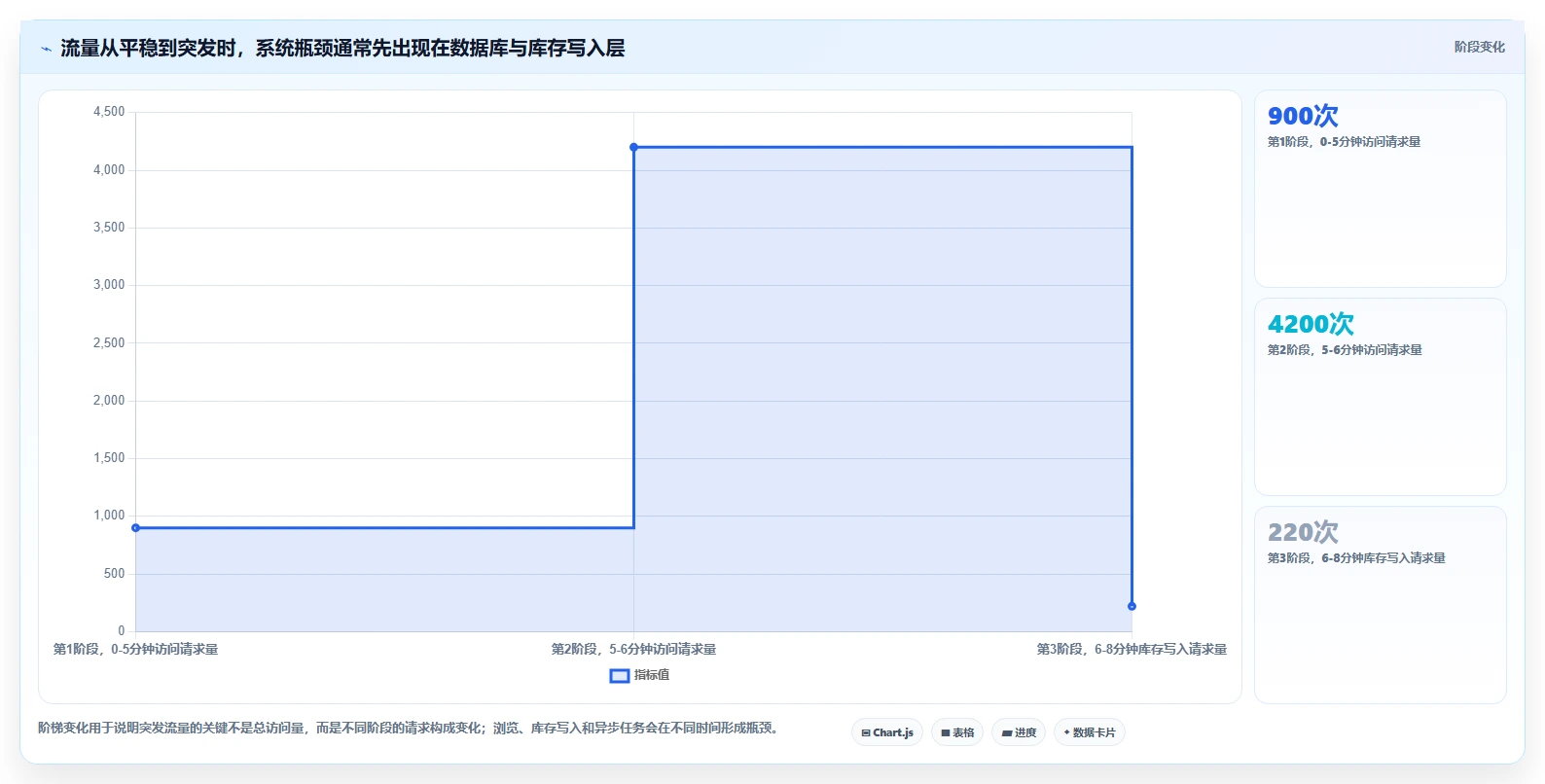This screenshot has width=1545, height=784.
Task: Click the 900次 card value
Action: pos(1303,116)
